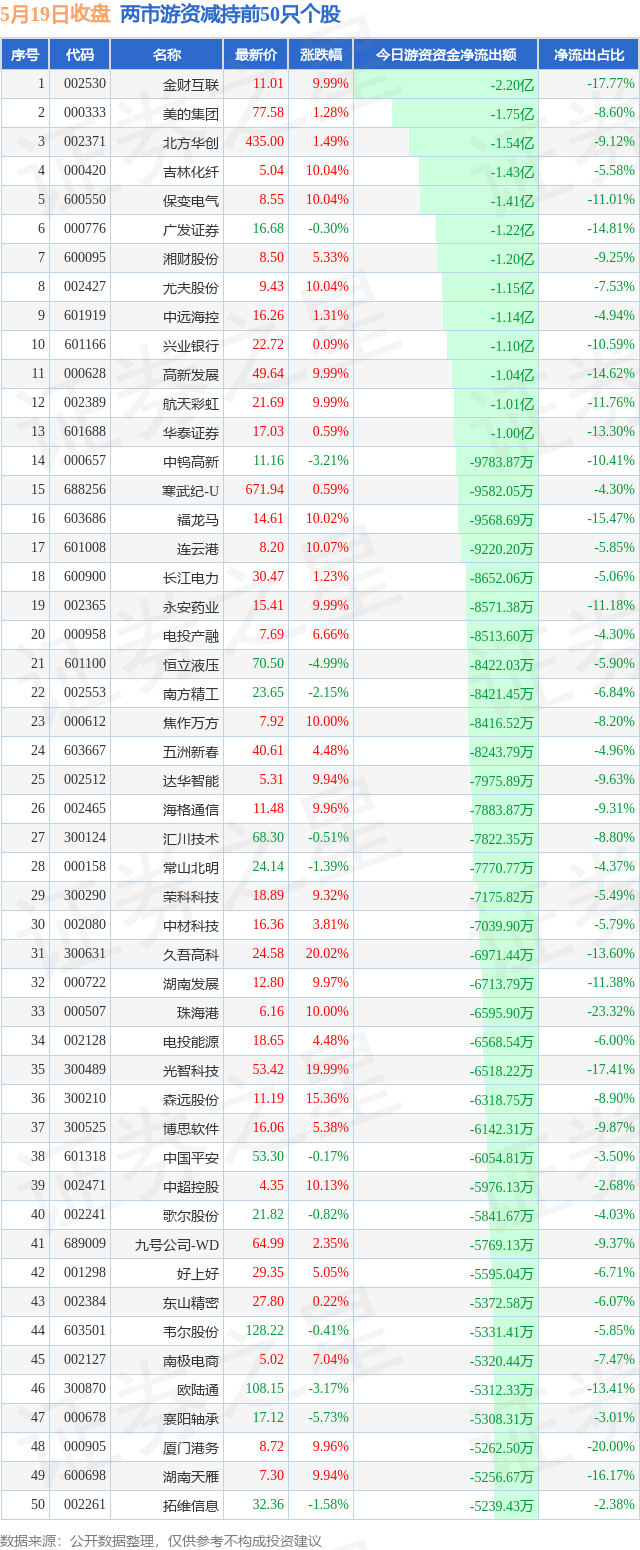Select stock name 恒立液压

tap(192, 664)
